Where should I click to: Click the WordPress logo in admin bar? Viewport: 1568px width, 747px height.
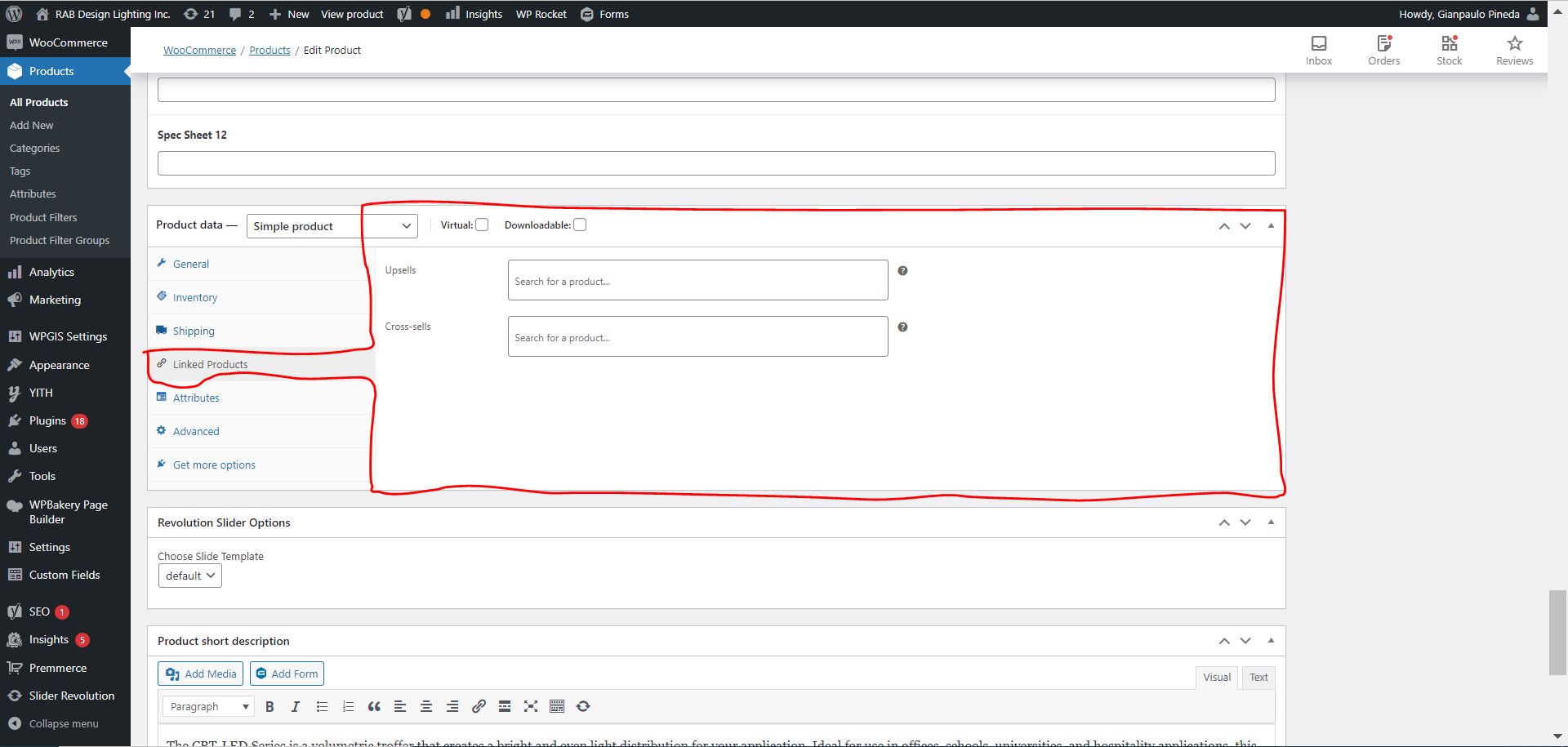(x=14, y=14)
